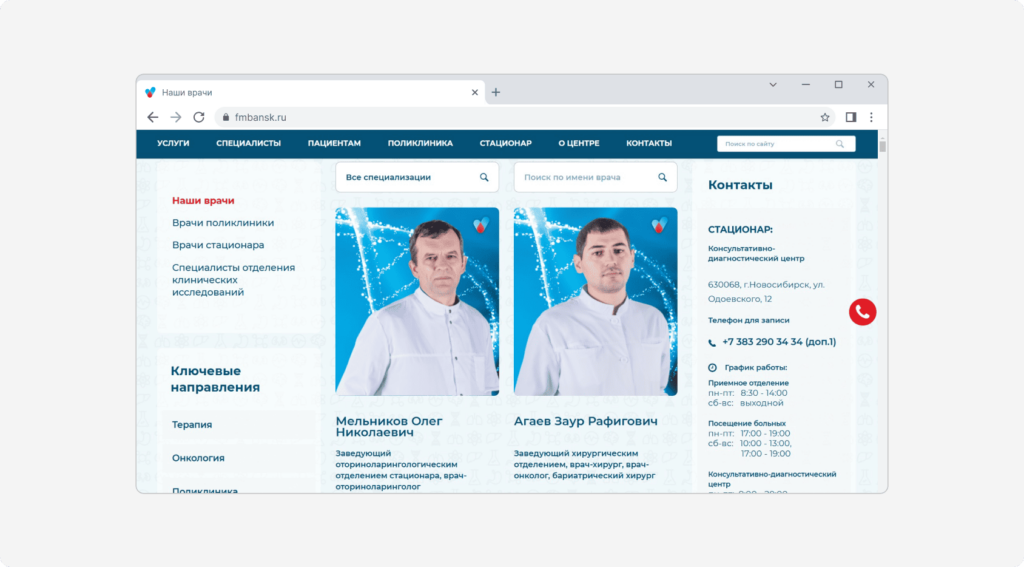Minimize the browser window

point(805,84)
